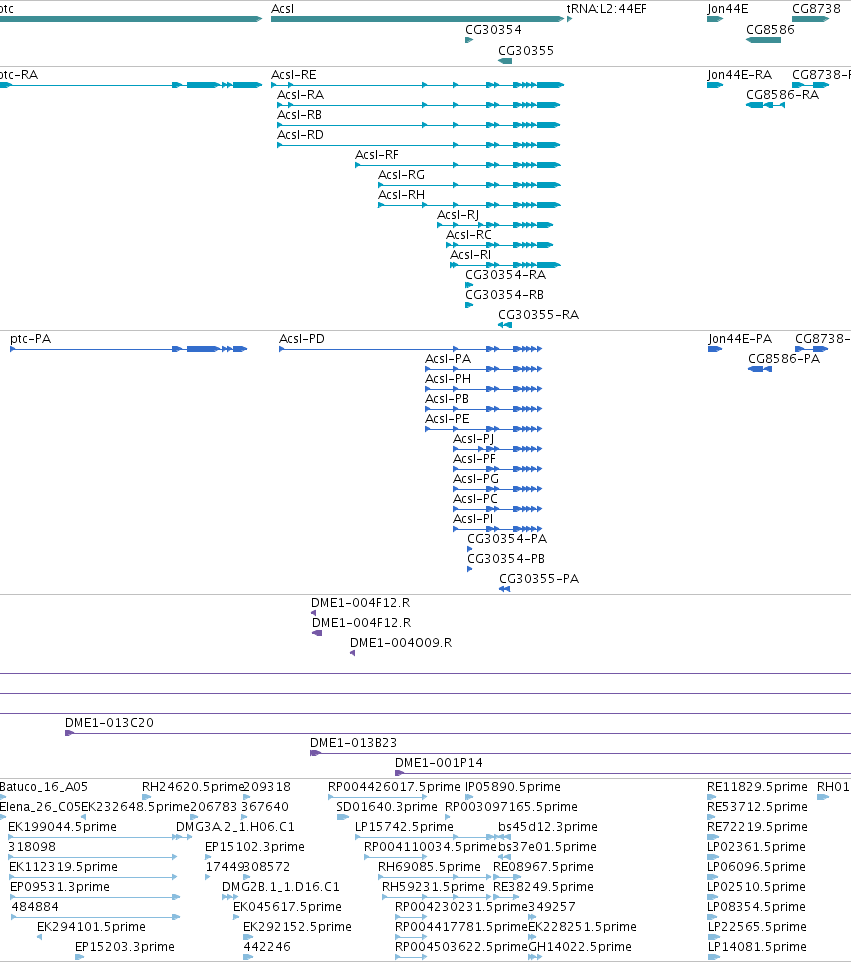This screenshot has width=851, height=962.
Task: Click the 442246 EST label
Action: click(x=267, y=947)
